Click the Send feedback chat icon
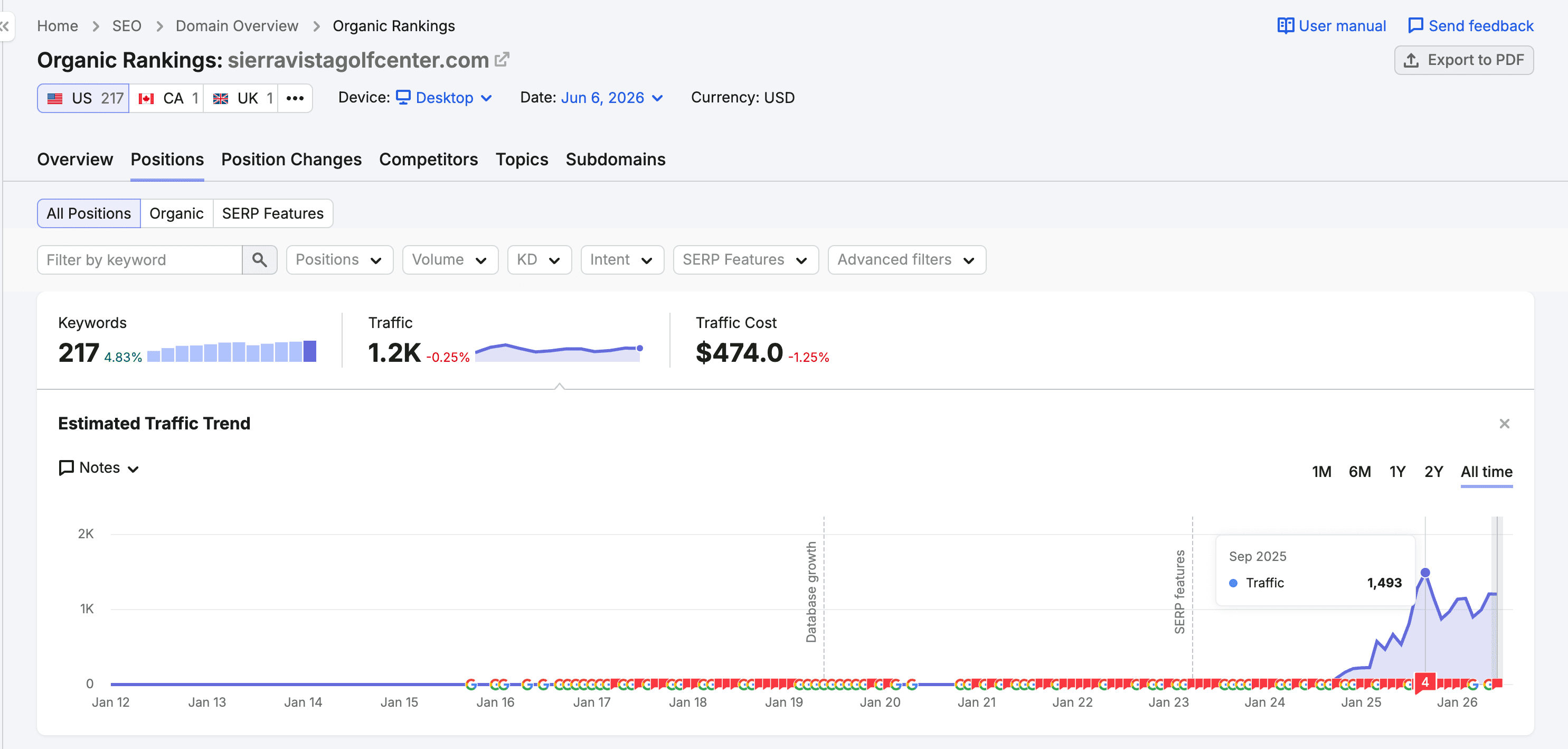 pos(1416,25)
